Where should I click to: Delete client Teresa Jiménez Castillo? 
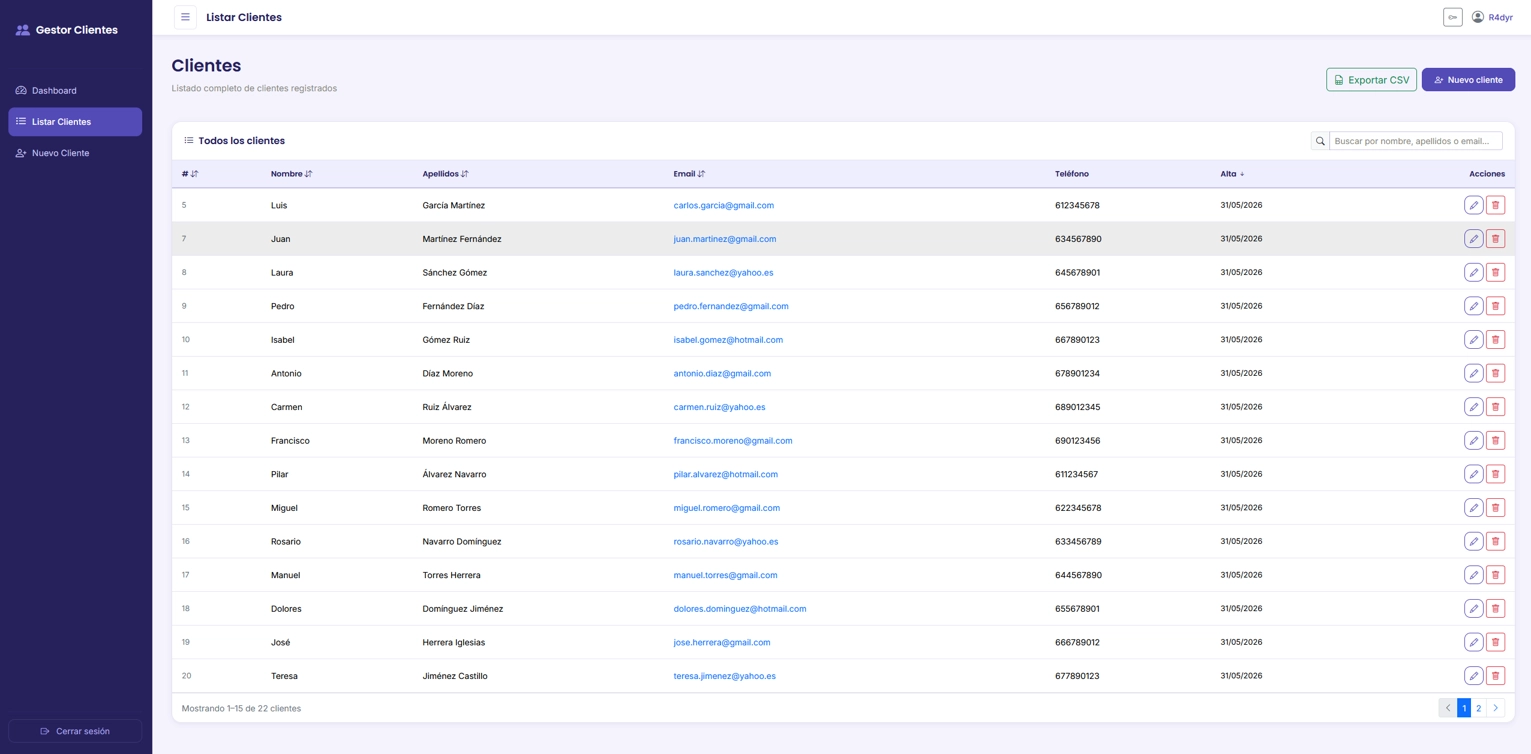[x=1496, y=676]
